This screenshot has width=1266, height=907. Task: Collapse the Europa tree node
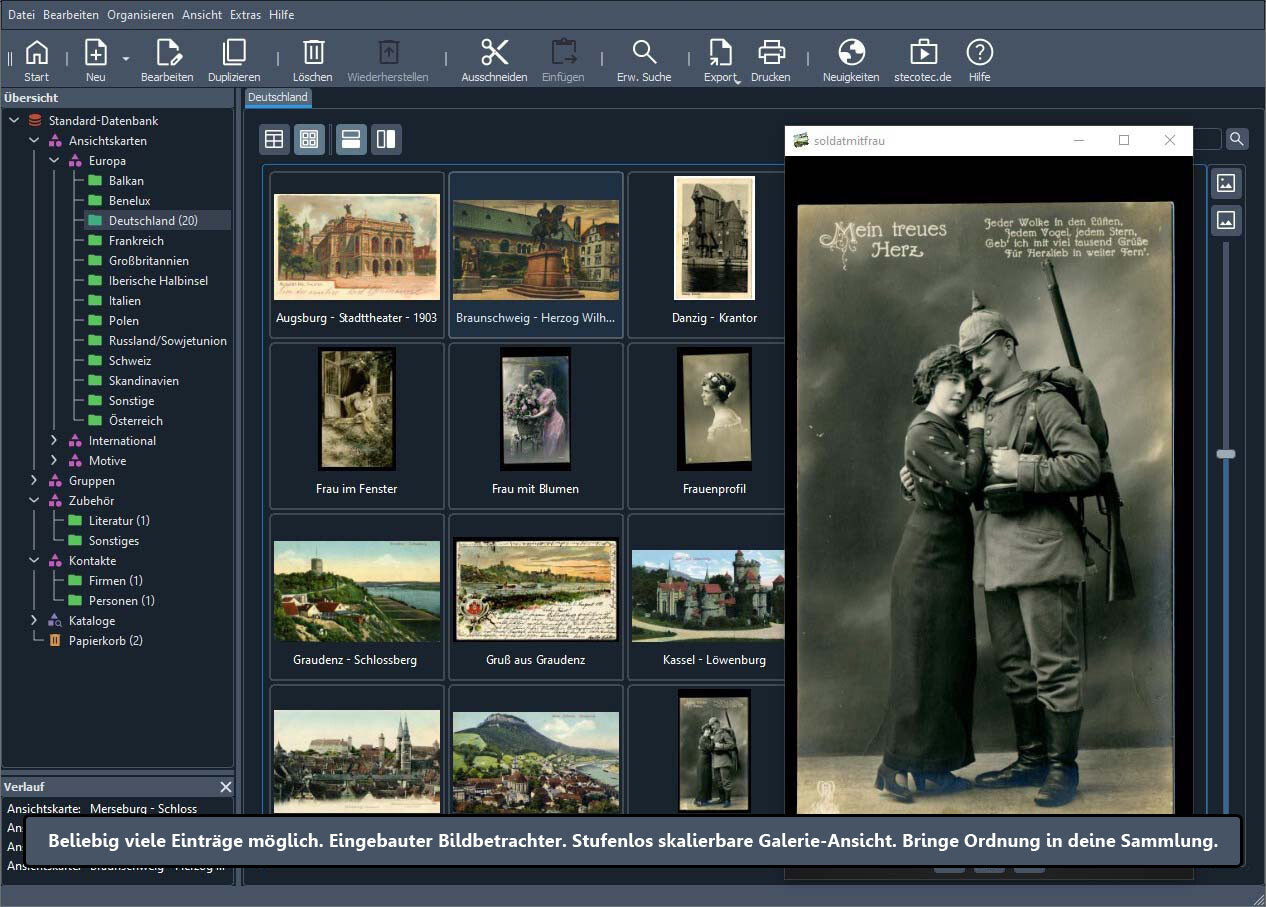pos(54,161)
